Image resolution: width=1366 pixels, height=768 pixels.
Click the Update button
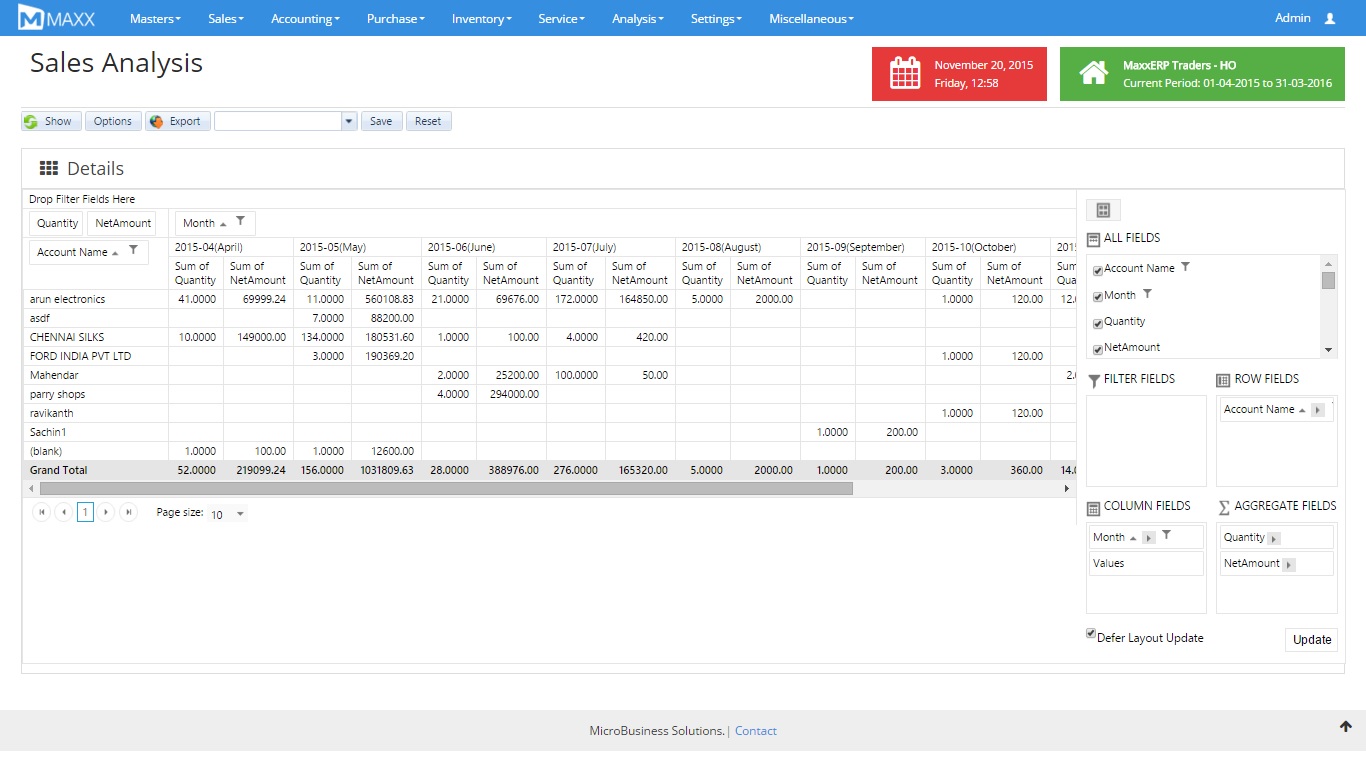point(1311,640)
